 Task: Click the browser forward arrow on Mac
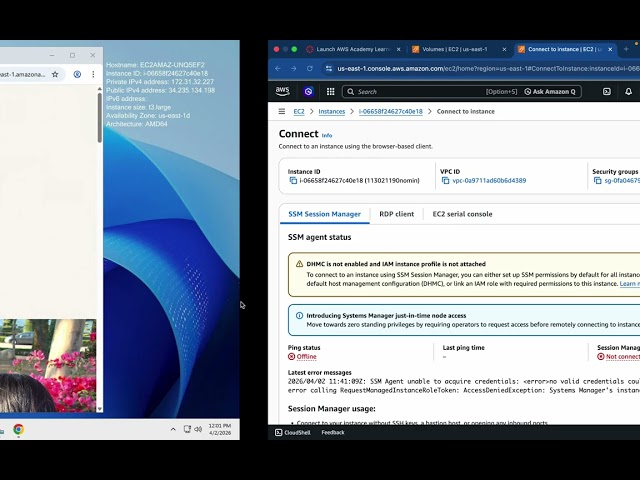pyautogui.click(x=293, y=69)
